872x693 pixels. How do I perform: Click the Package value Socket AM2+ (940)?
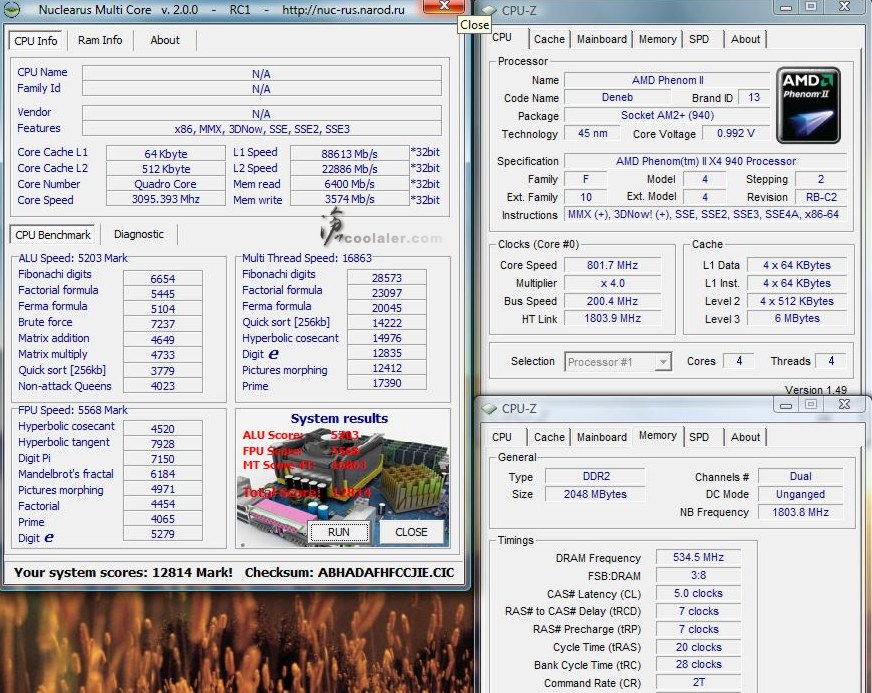[667, 115]
